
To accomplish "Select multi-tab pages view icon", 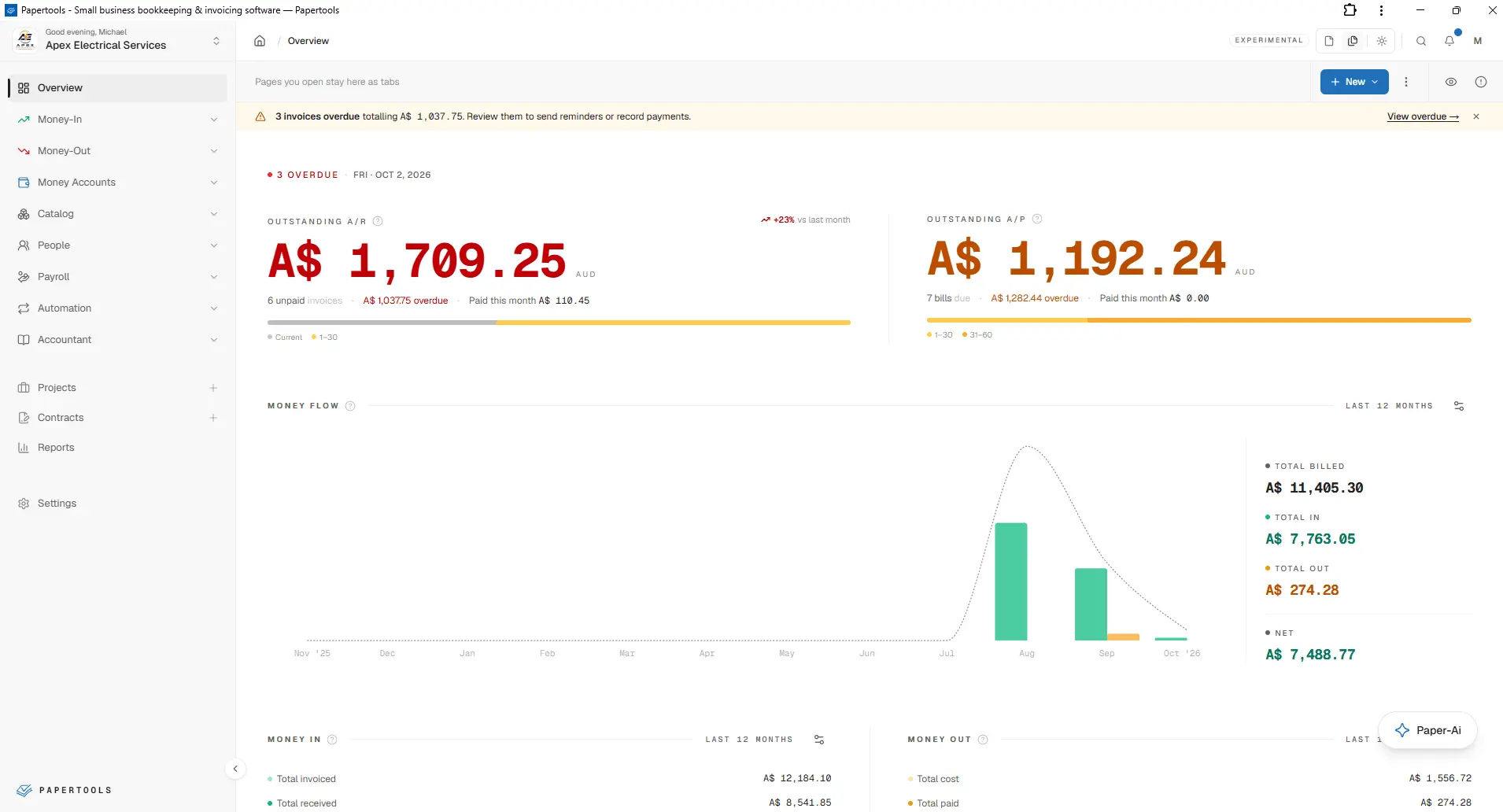I will point(1353,41).
